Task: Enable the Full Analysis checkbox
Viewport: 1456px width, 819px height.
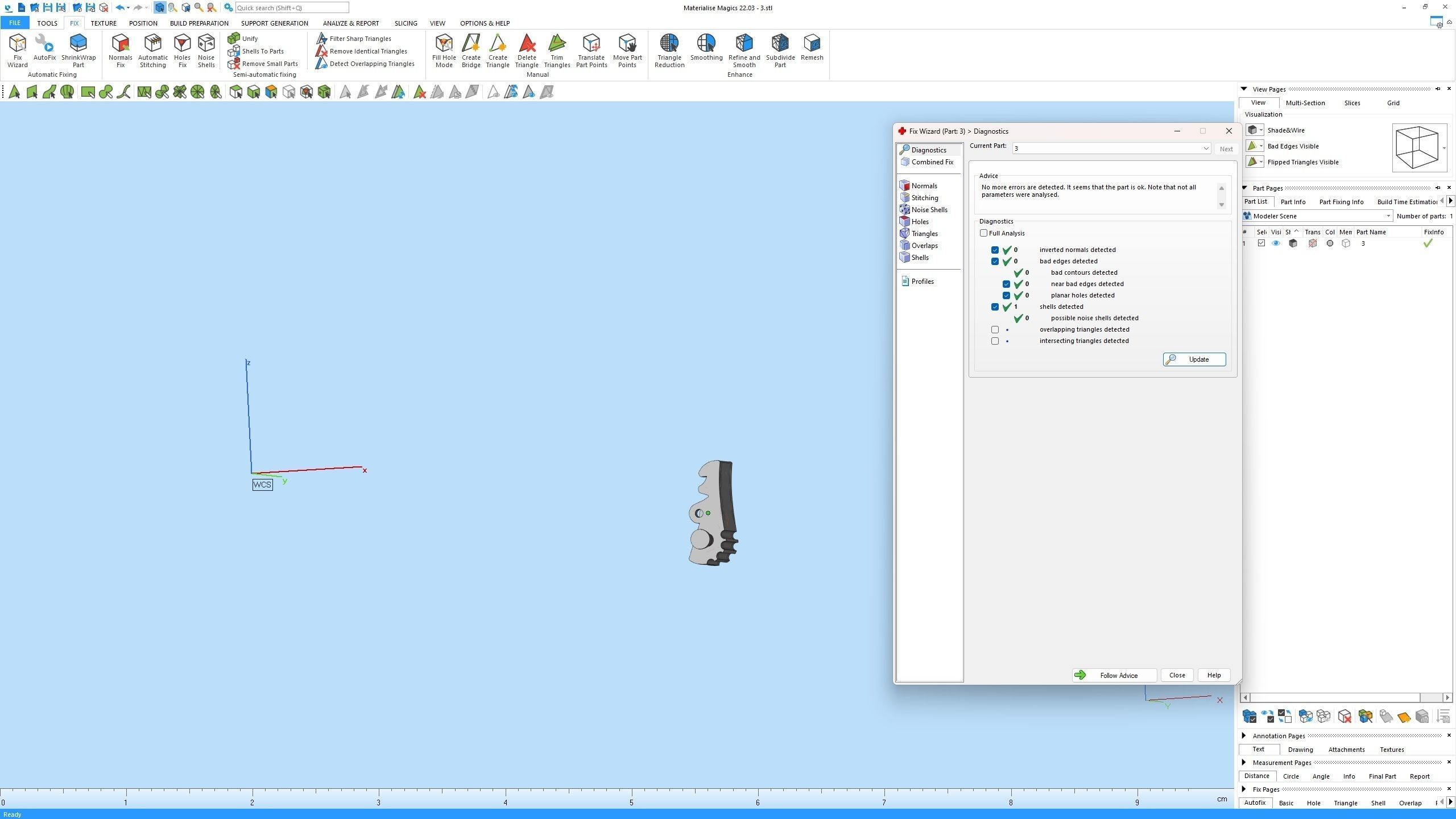Action: pyautogui.click(x=984, y=233)
